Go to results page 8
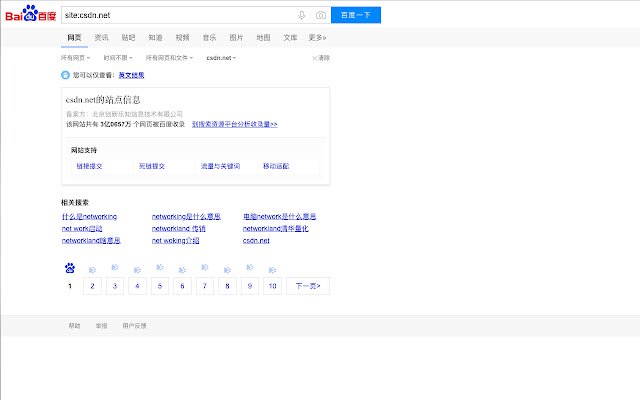 (227, 286)
